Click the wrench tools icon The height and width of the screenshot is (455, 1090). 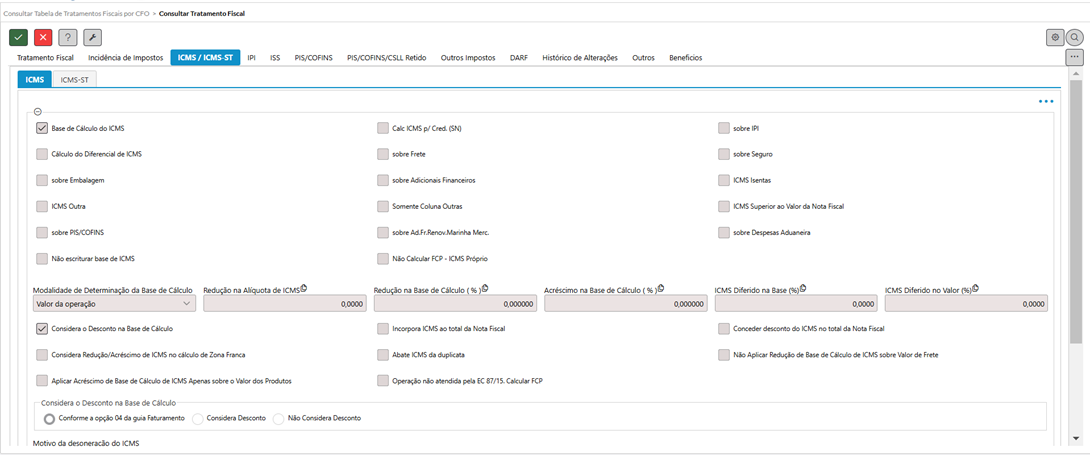point(92,37)
